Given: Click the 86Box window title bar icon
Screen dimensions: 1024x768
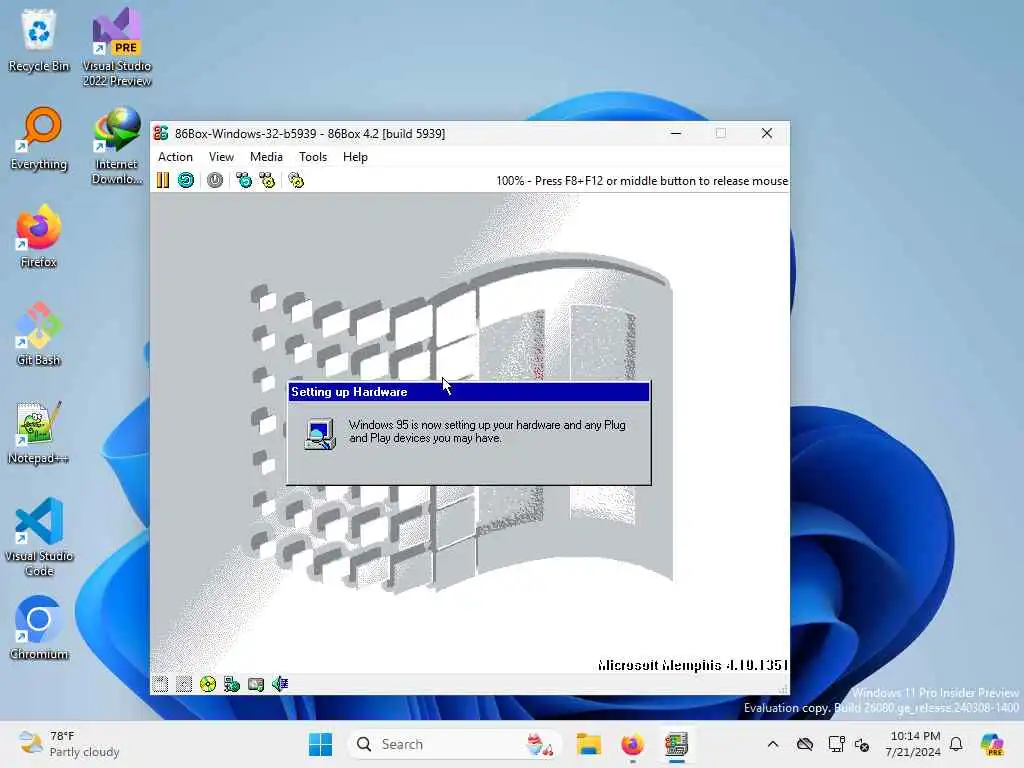Looking at the screenshot, I should 161,133.
